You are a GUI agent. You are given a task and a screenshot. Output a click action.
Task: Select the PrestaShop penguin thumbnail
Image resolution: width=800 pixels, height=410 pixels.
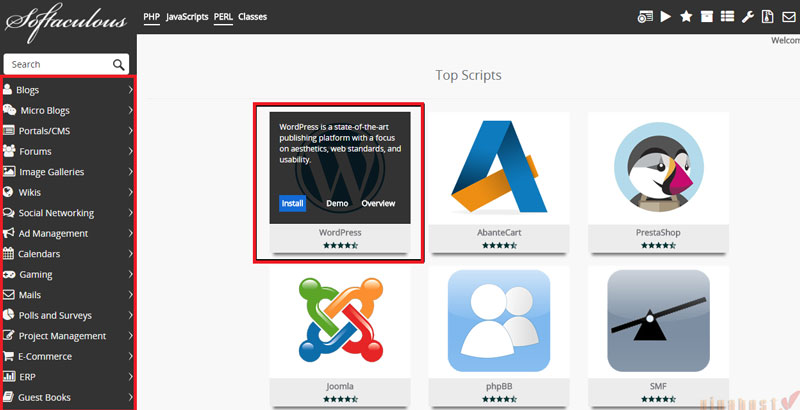coord(658,167)
